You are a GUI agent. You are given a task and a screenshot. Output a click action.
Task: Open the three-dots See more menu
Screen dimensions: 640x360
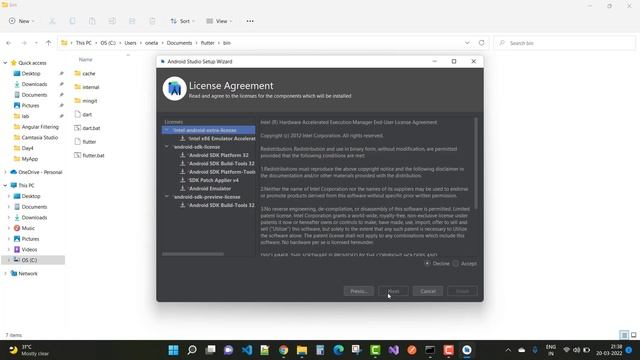[250, 21]
